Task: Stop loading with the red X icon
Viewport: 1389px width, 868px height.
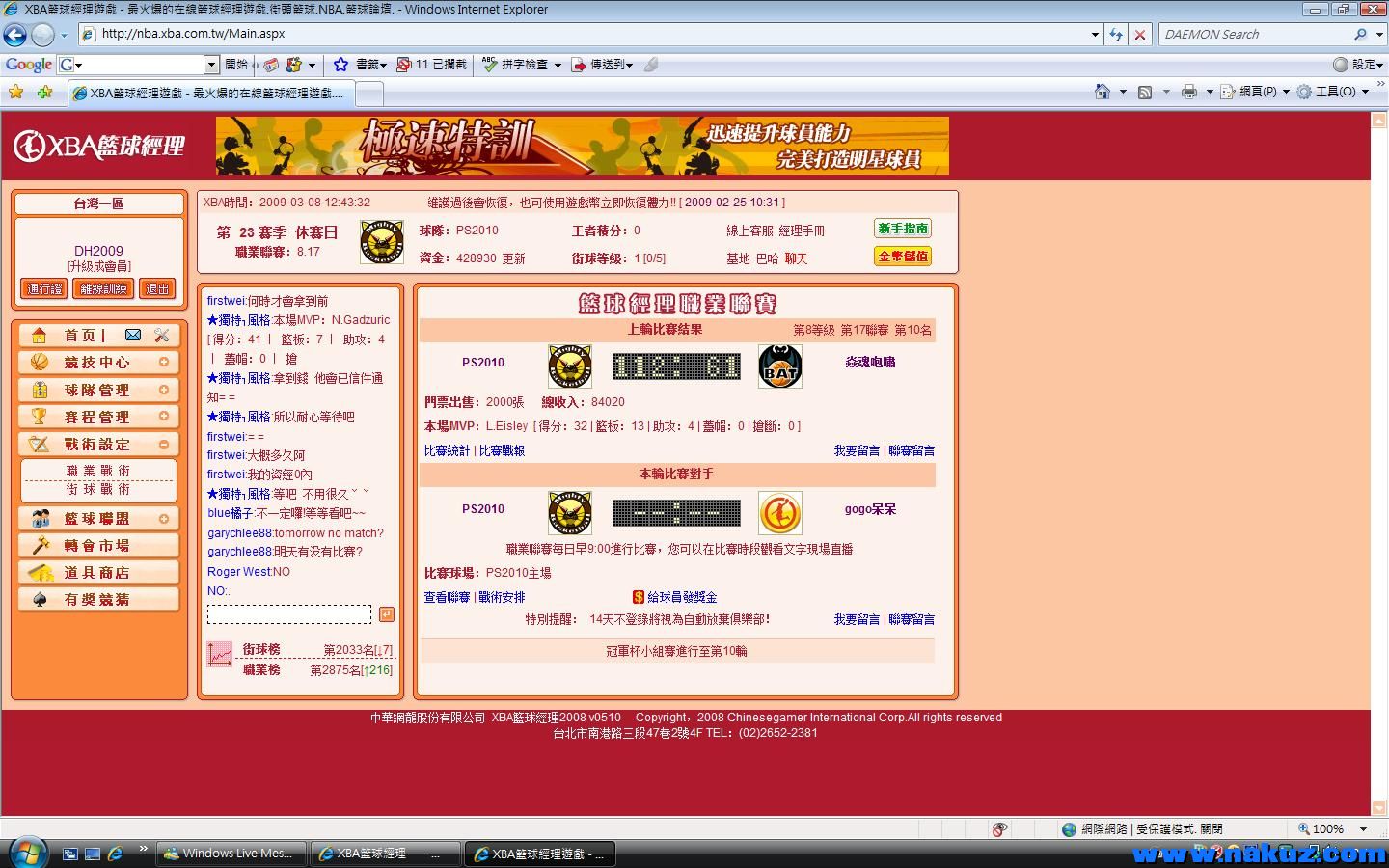Action: [1140, 34]
